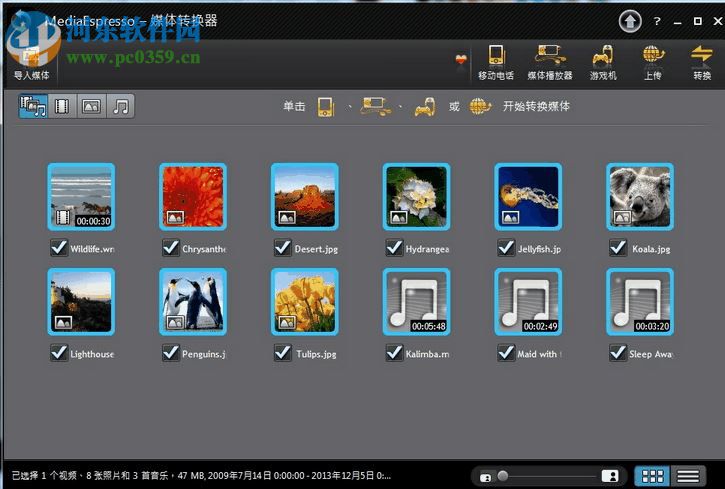The height and width of the screenshot is (489, 725).
Task: Uncheck the Tulips.jpg checkbox
Action: click(283, 353)
